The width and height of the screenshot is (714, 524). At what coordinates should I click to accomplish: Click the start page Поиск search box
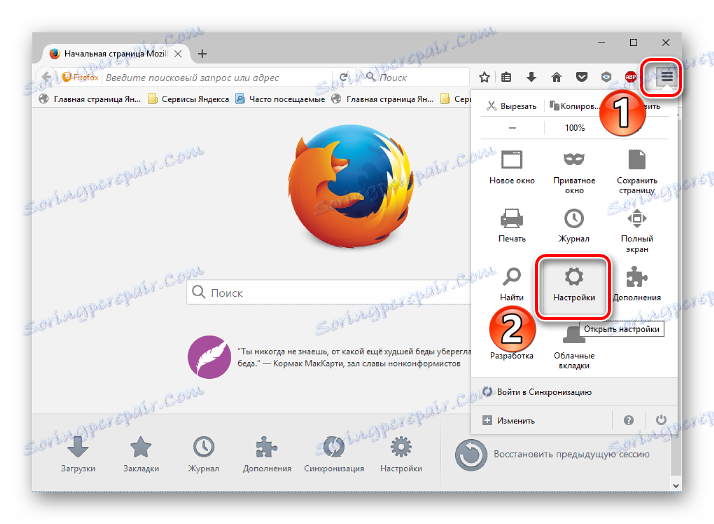[329, 292]
